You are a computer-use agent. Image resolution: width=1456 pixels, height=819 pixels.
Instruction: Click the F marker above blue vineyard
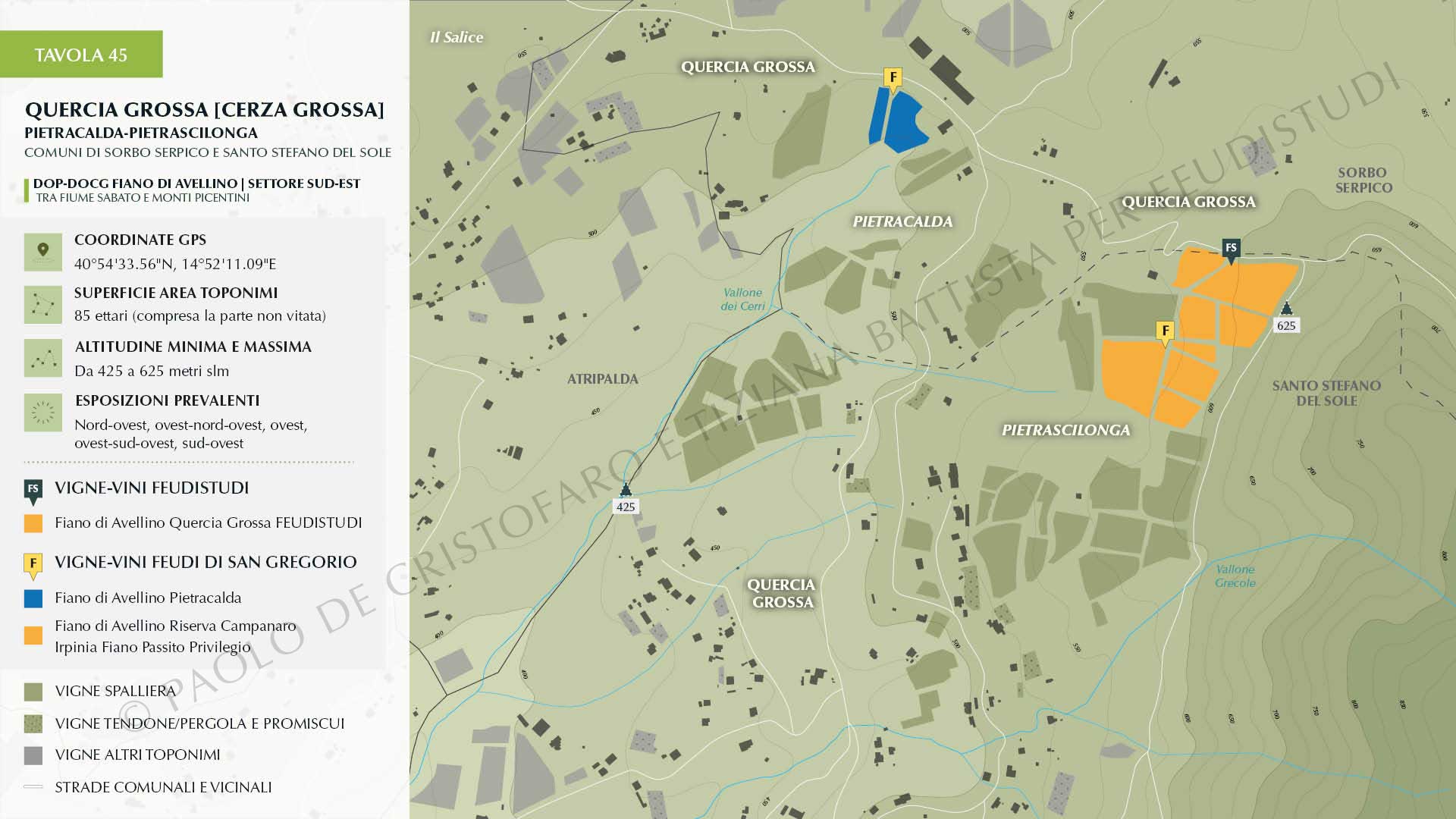click(x=893, y=78)
